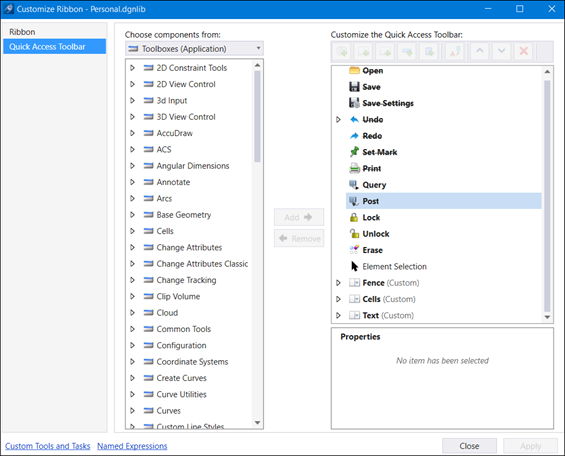Click the move-down arrow toolbar button
The width and height of the screenshot is (565, 456).
tap(501, 51)
